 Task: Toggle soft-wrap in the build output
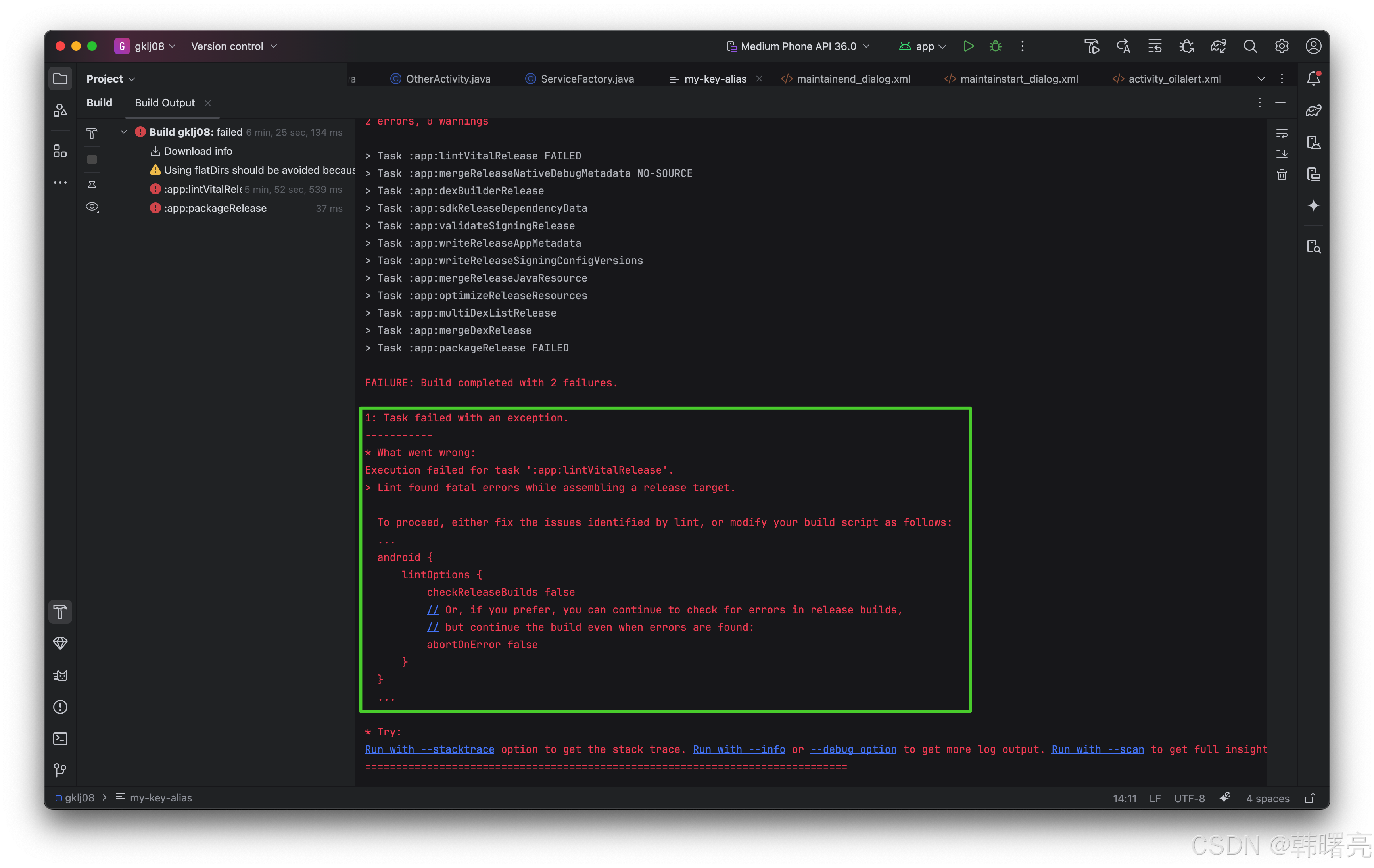[1282, 134]
